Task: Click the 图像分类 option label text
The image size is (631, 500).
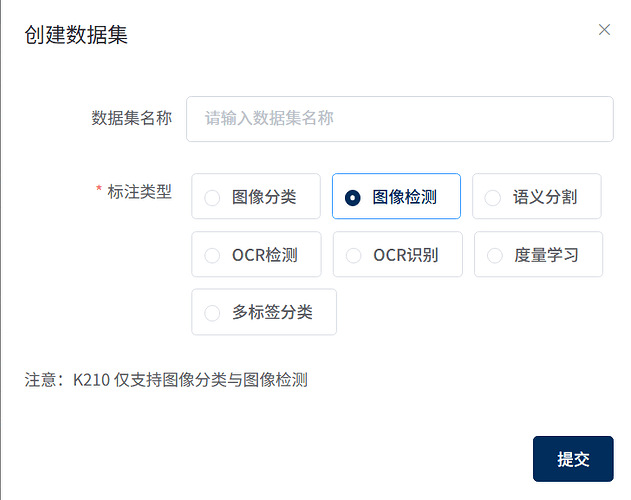Action: point(264,197)
